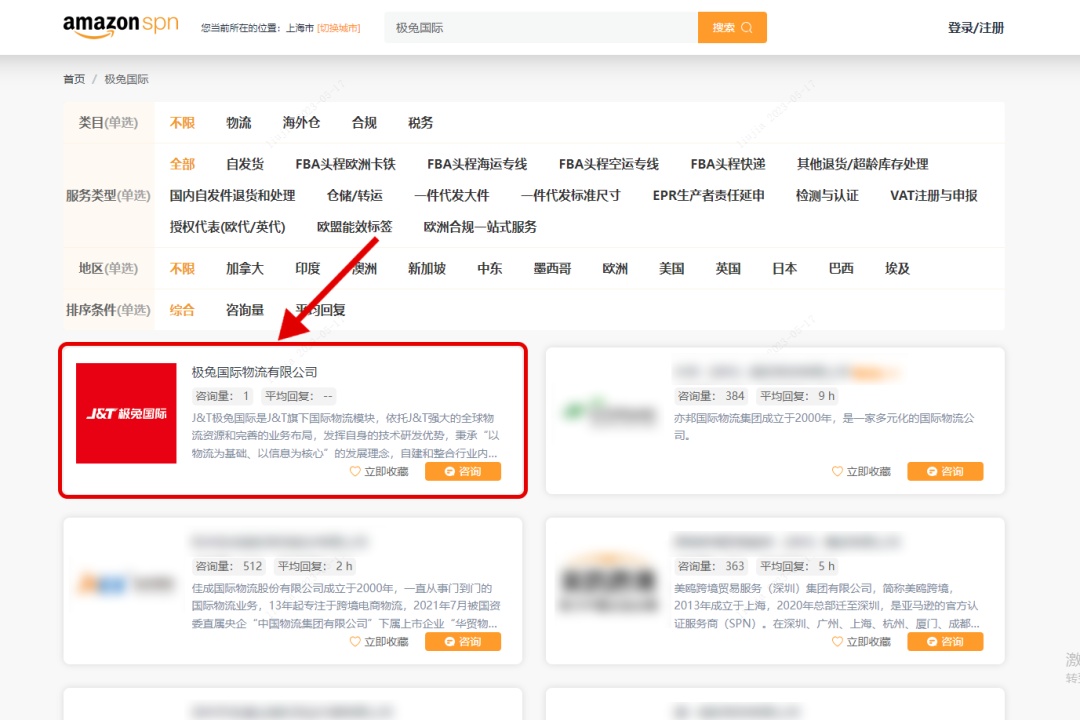
Task: Click the 切换城市 link to change city
Action: pos(338,28)
